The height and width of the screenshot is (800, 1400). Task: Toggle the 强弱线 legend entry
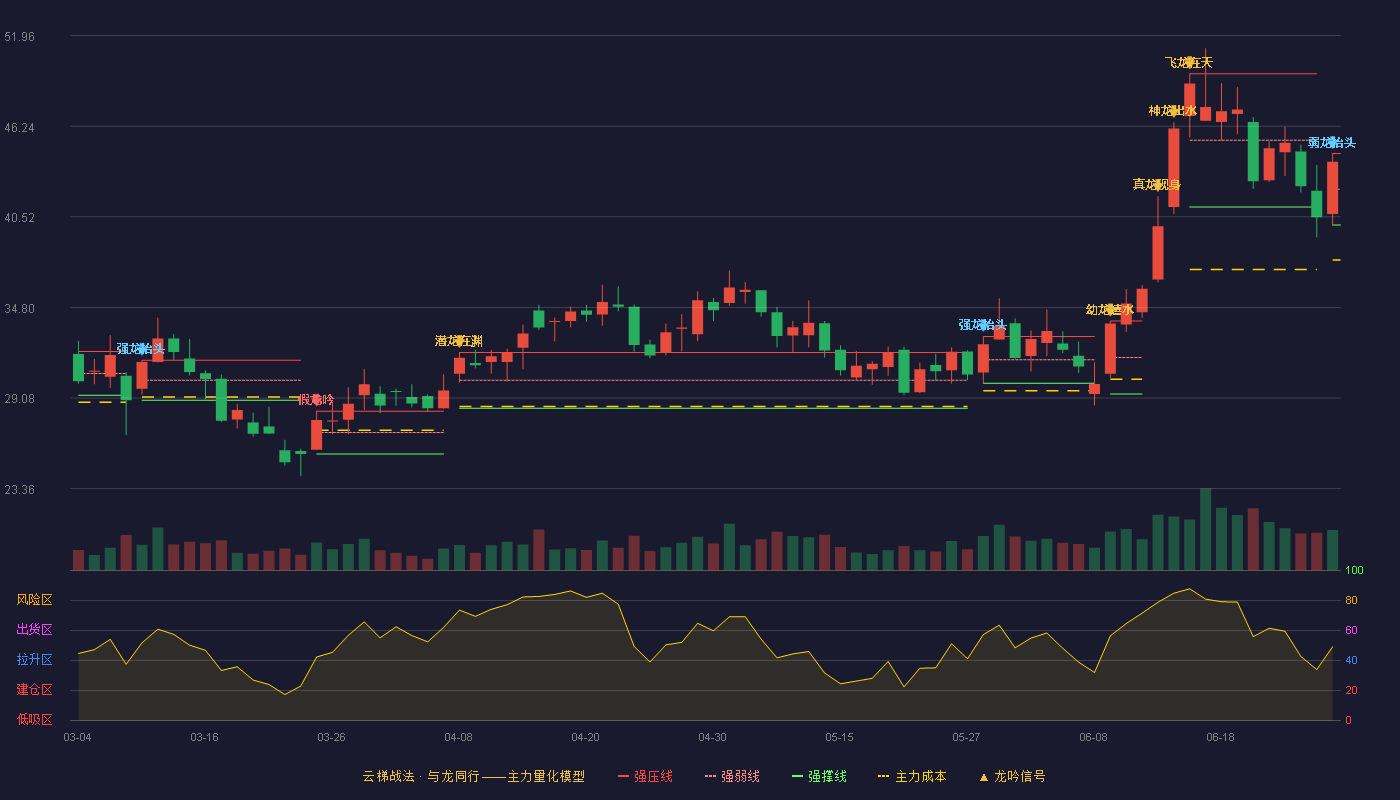pos(732,776)
